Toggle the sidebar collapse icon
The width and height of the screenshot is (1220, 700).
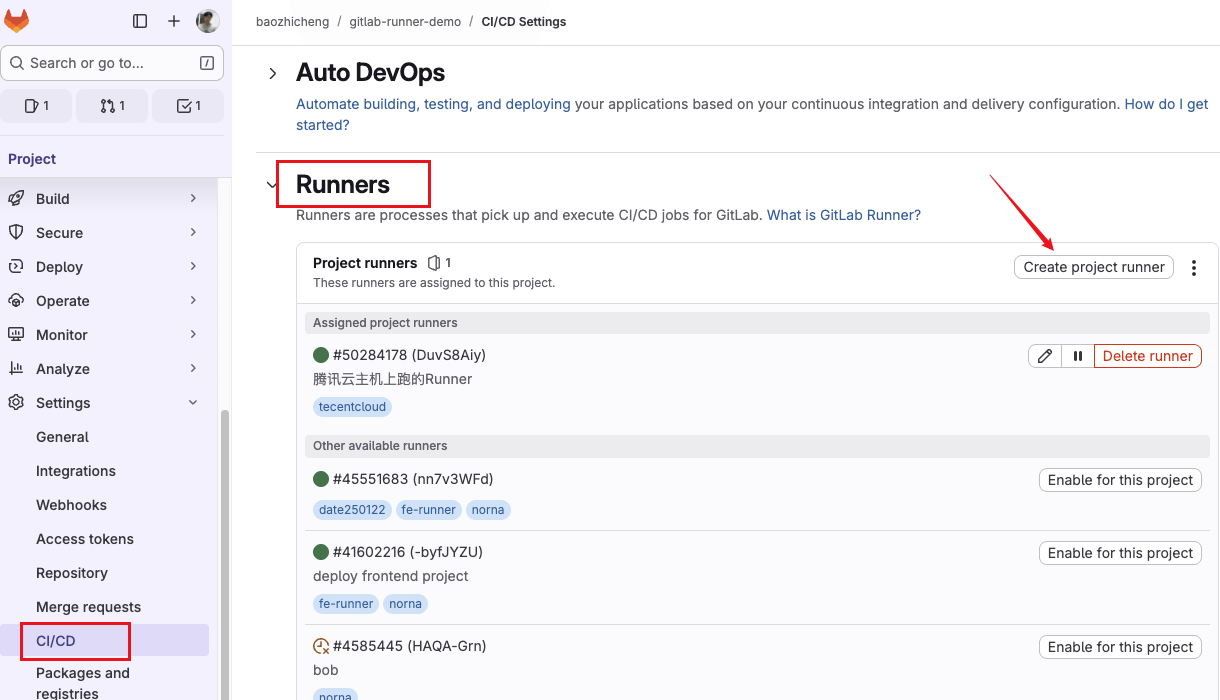click(x=140, y=21)
